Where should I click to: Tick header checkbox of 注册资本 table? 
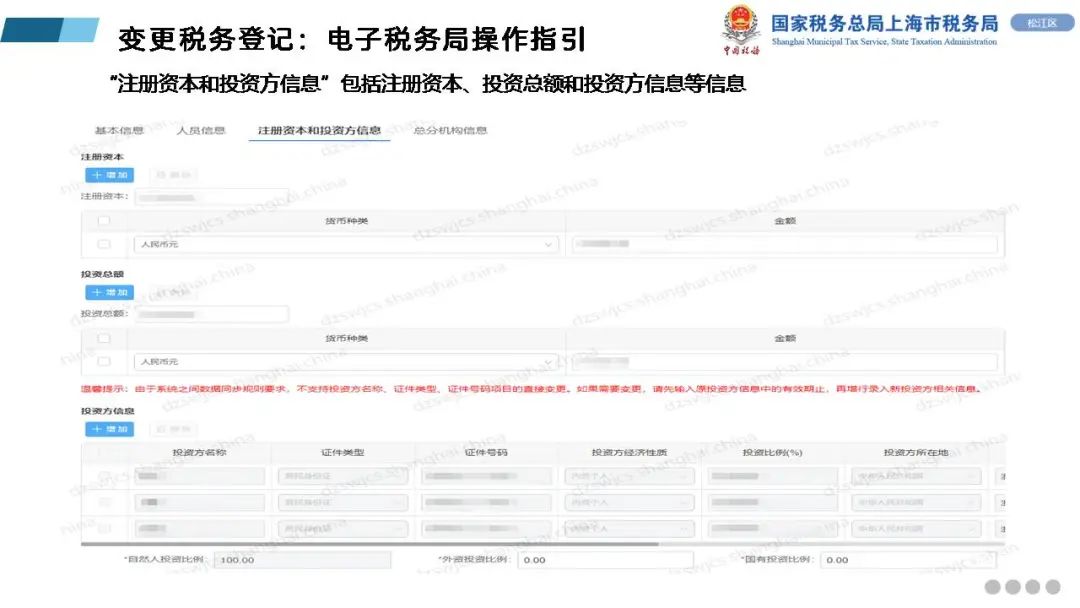(x=104, y=220)
